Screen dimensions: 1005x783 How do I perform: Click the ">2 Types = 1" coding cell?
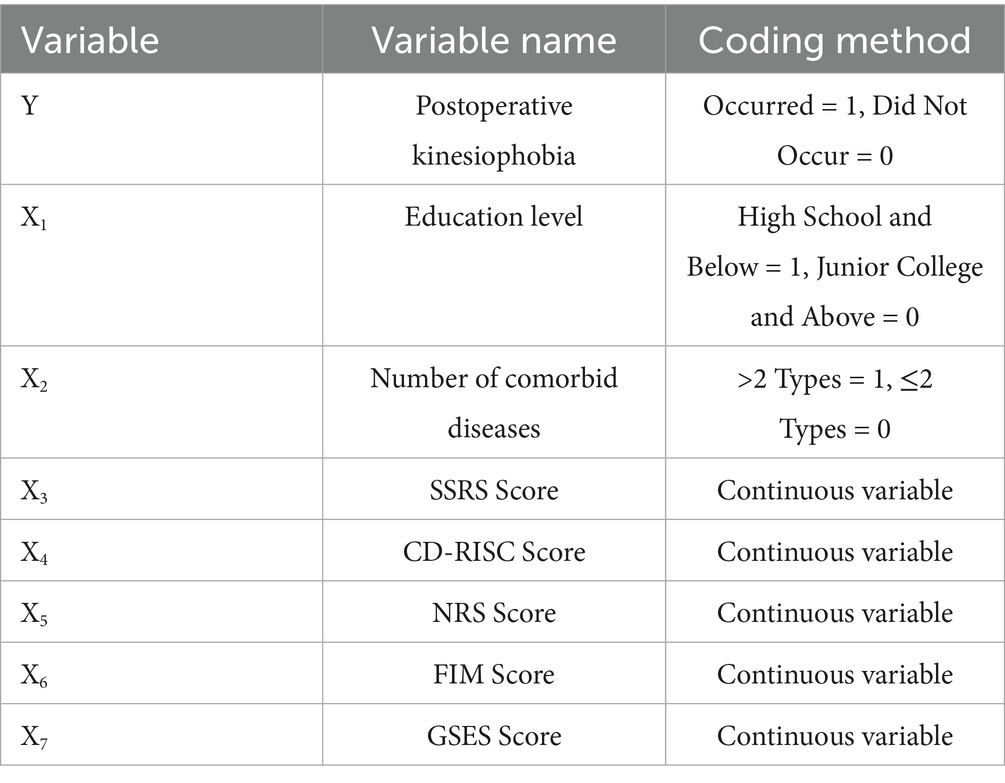[x=834, y=403]
